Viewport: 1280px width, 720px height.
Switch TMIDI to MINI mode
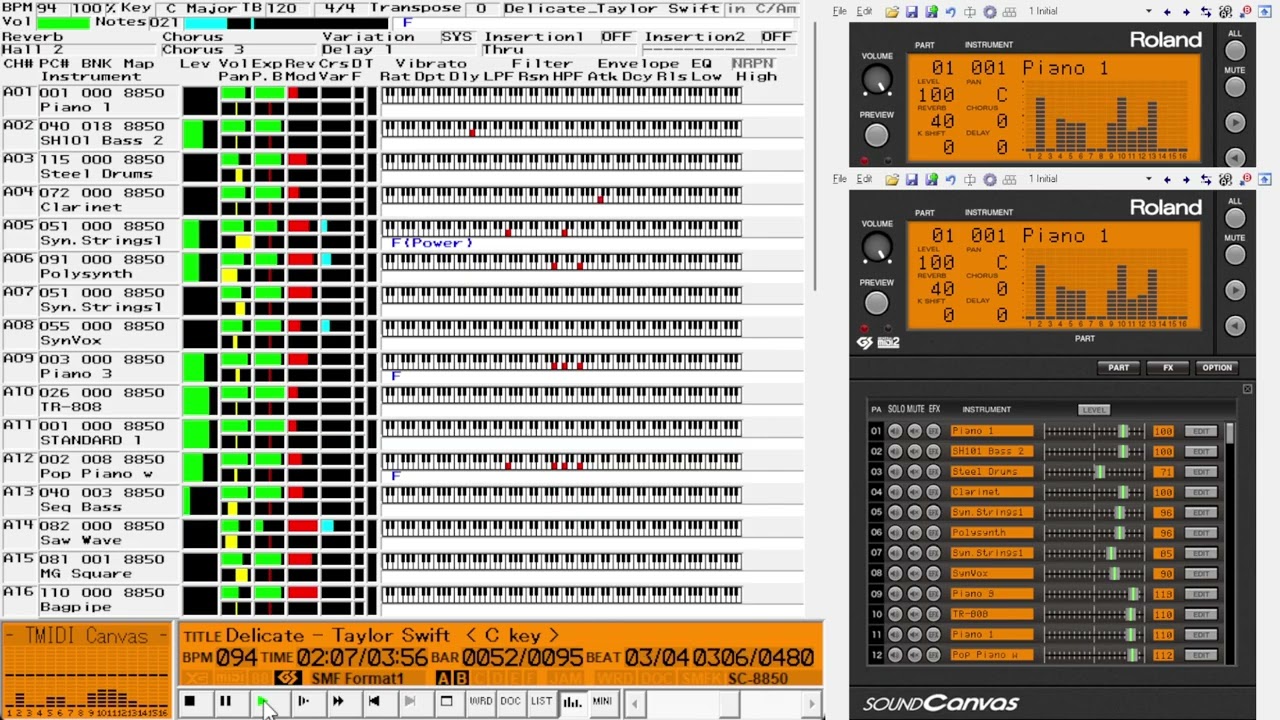pyautogui.click(x=602, y=702)
